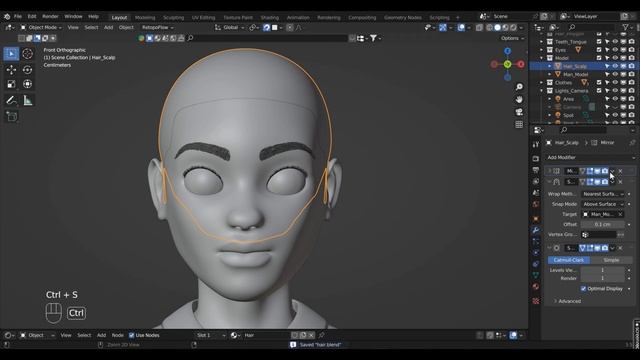Toggle Use Nodes checkbox
This screenshot has width=640, height=360.
[131, 335]
